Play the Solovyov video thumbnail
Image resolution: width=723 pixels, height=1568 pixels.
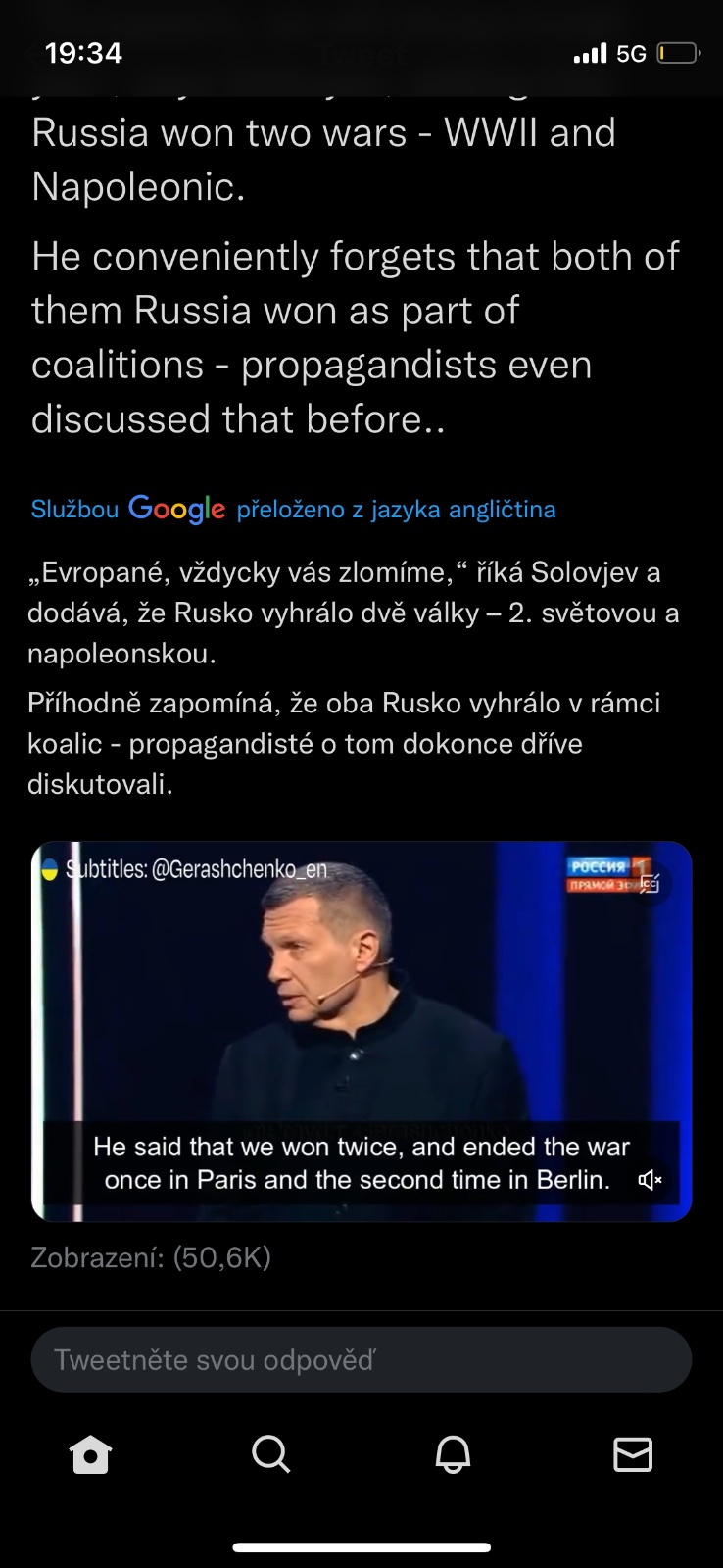pos(361,1031)
